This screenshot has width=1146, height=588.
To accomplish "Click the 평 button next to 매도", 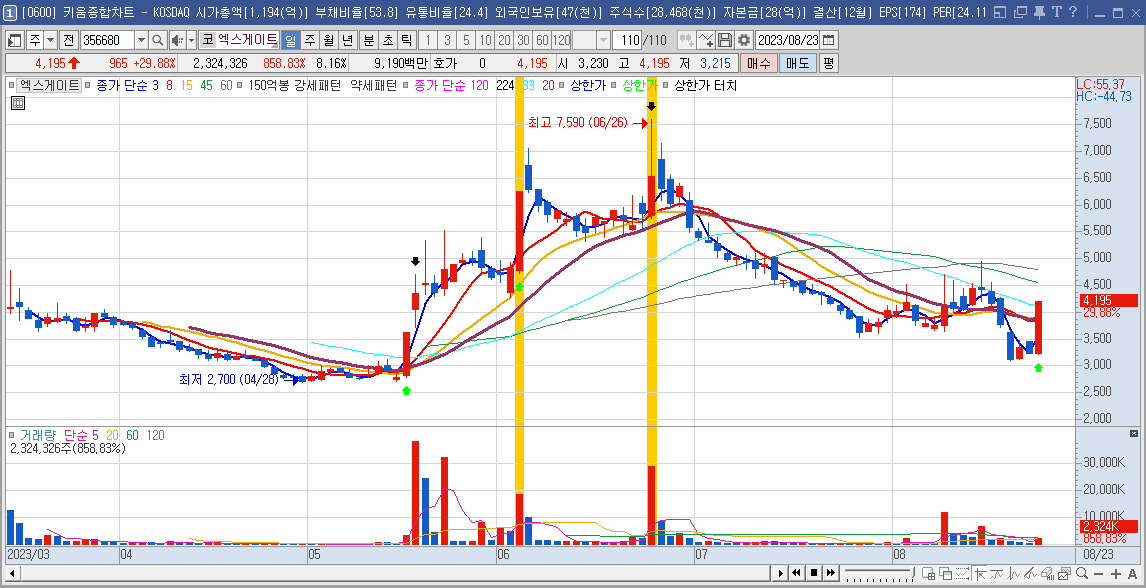I will tap(828, 63).
